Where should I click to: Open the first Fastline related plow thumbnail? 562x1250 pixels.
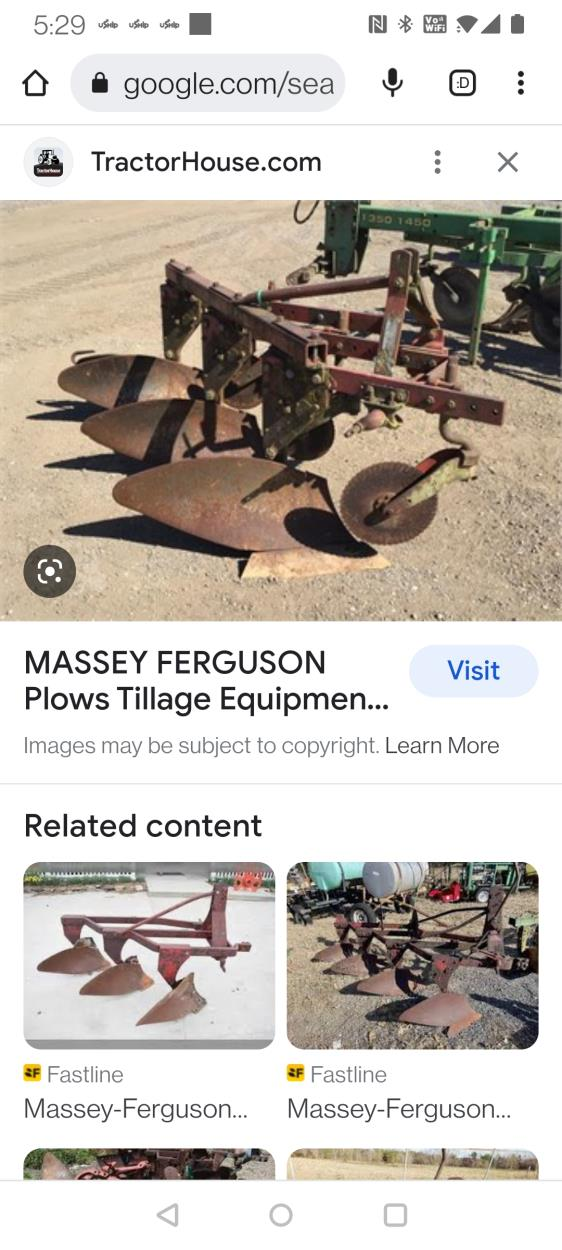point(149,955)
